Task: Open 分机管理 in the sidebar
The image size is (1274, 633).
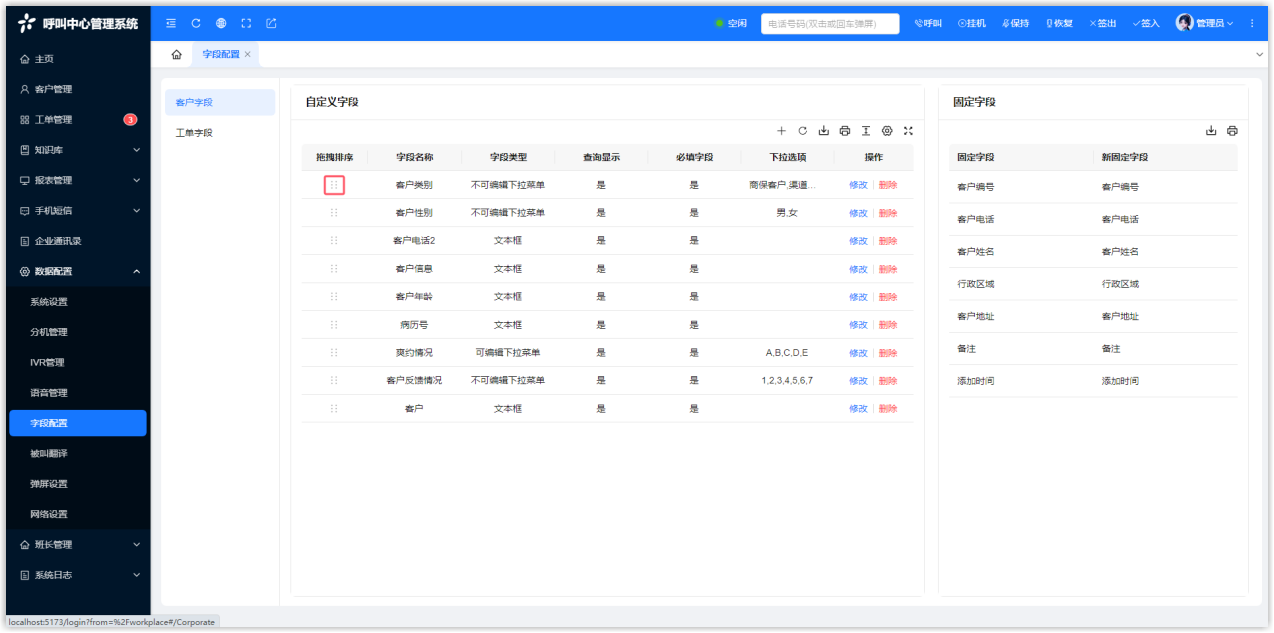Action: coord(49,332)
